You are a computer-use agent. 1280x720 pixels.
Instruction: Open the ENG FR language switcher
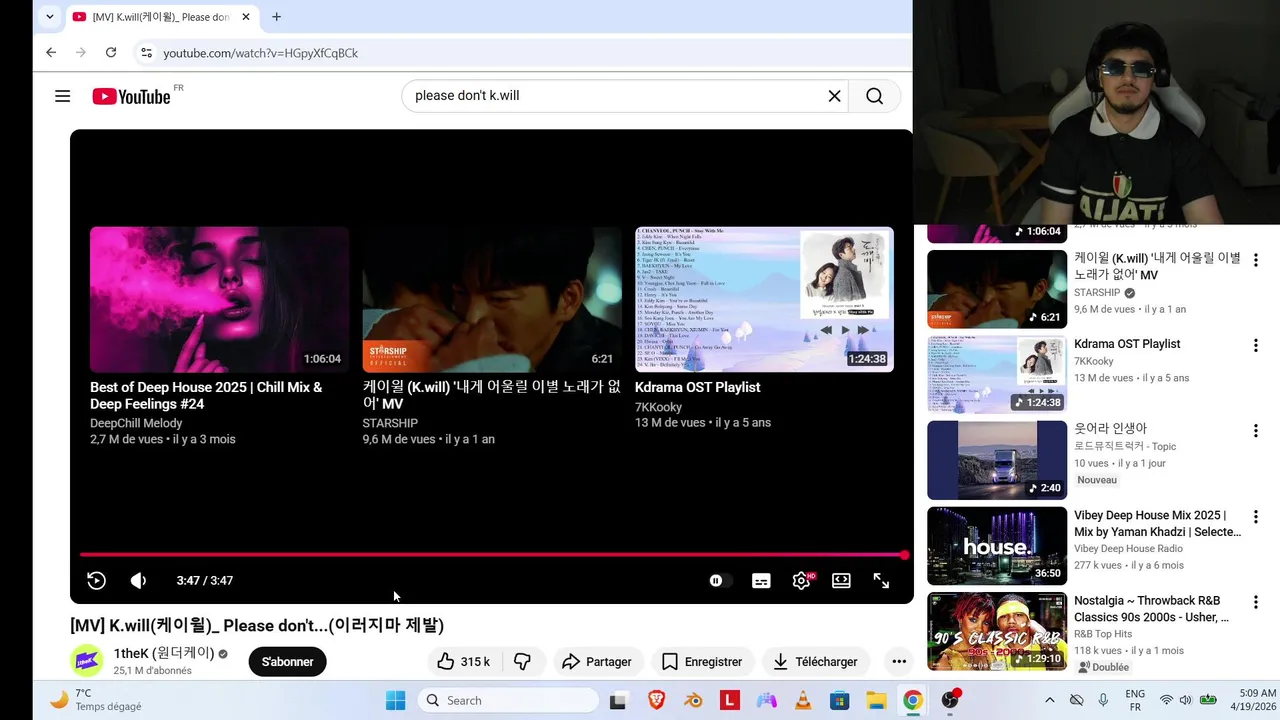click(x=1135, y=700)
